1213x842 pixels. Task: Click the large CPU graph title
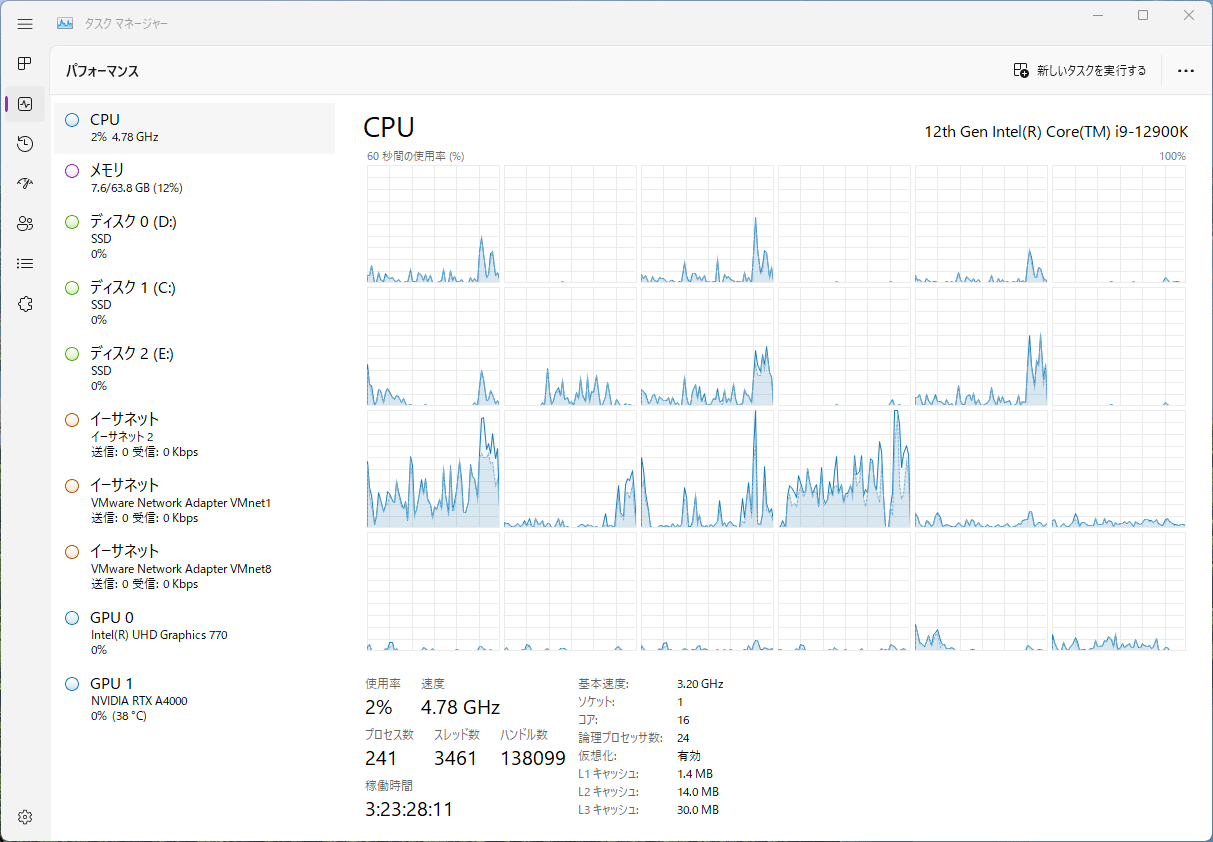389,127
